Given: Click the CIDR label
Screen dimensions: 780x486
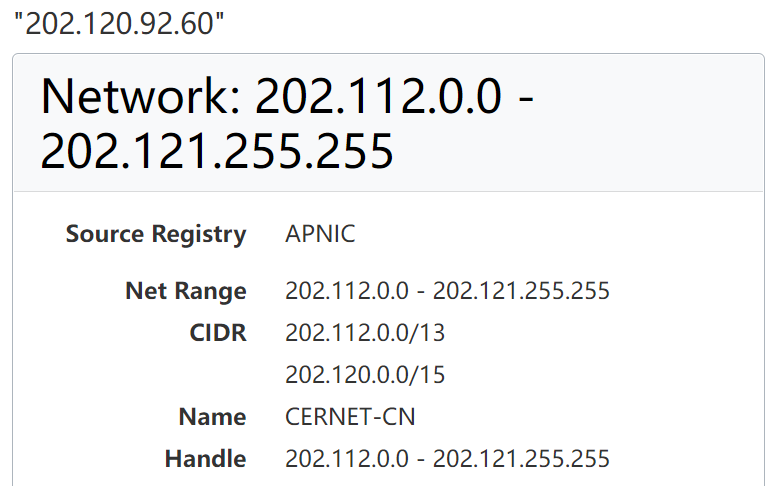Looking at the screenshot, I should pos(218,332).
